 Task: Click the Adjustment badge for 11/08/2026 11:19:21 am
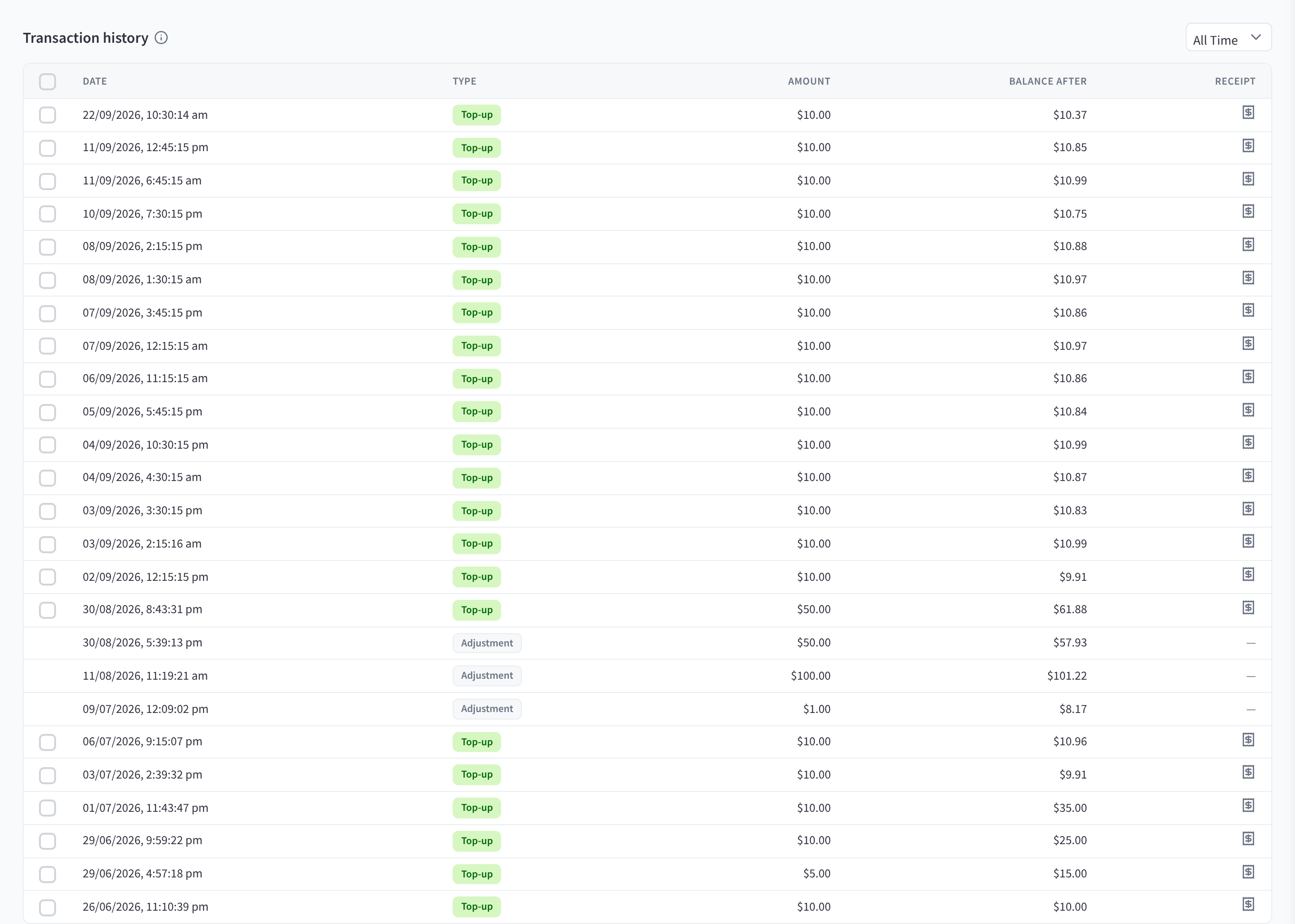tap(487, 676)
